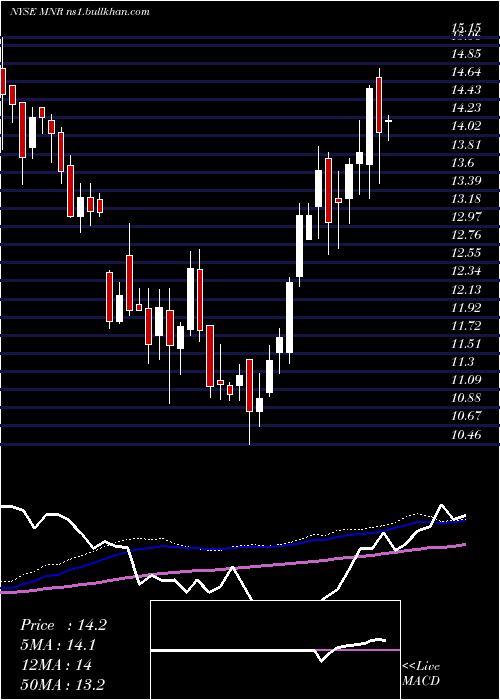Click the 50MA : 13.2 readout
Viewport: 500px width, 700px height.
(63, 685)
